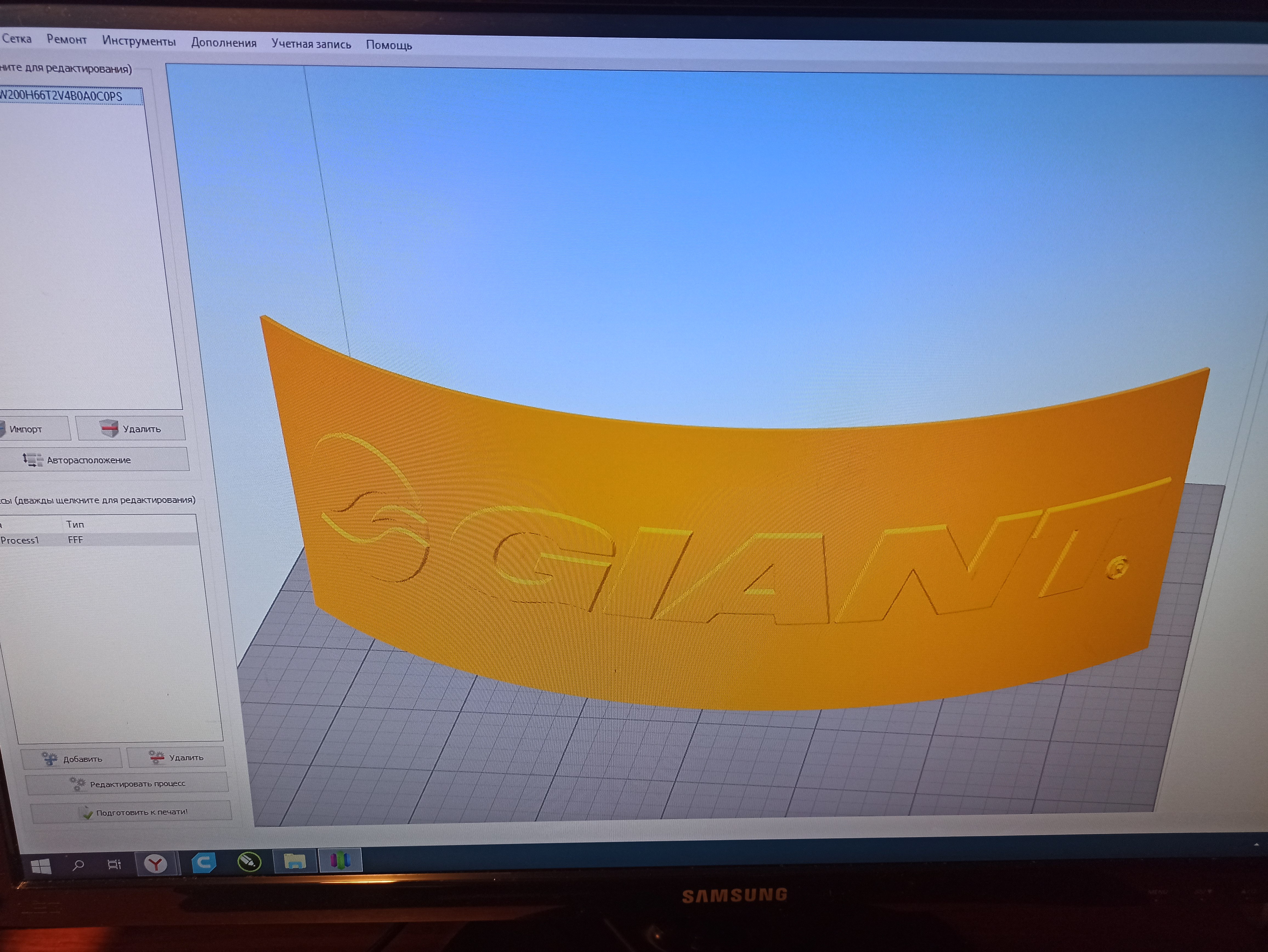
Task: Open the Ремонт menu
Action: [x=66, y=39]
